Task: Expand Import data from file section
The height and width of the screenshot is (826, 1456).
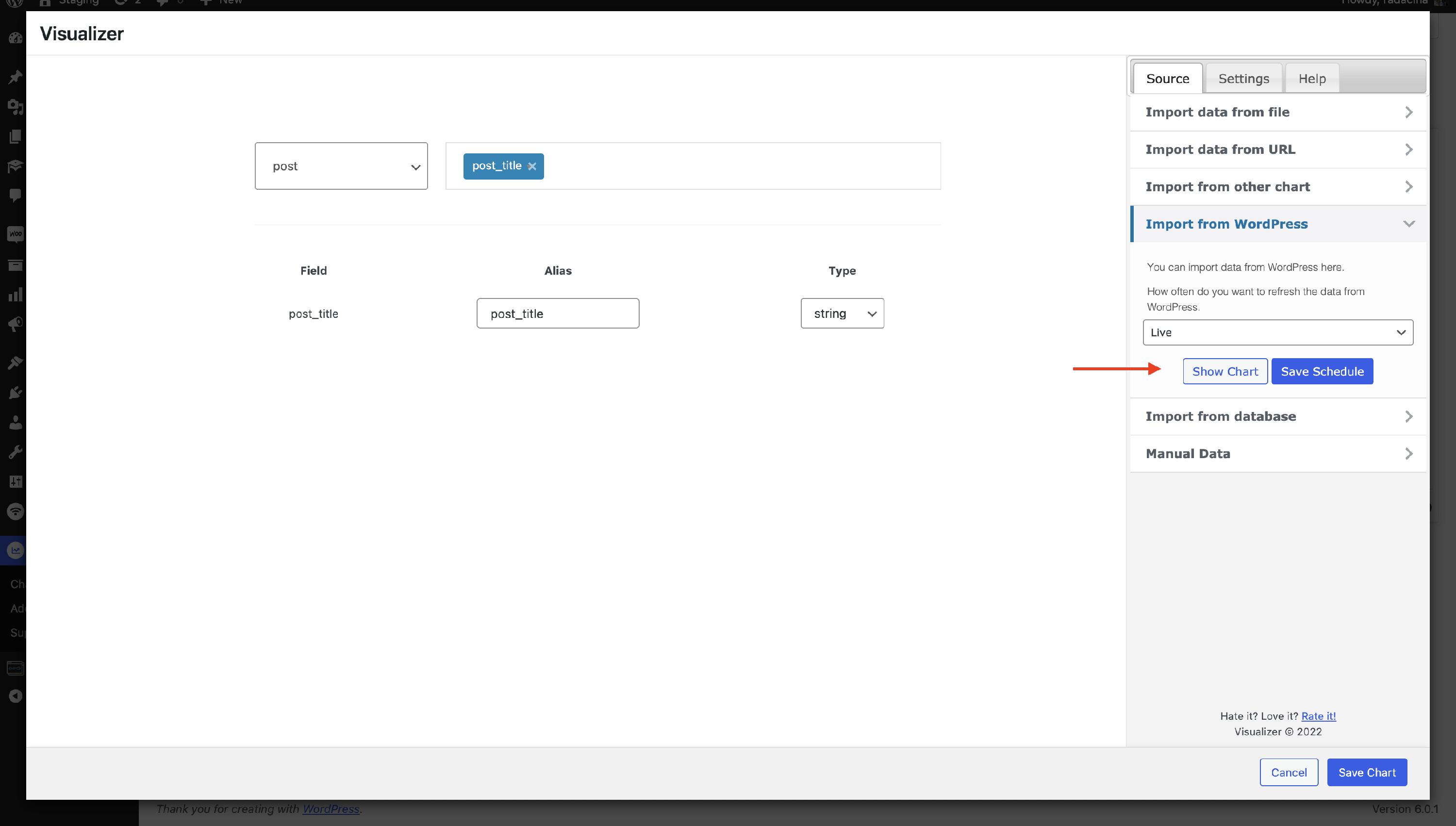Action: coord(1277,112)
